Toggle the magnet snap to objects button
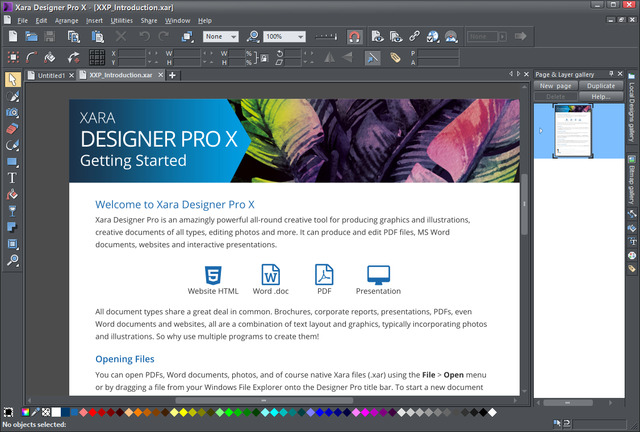Viewport: 640px width, 432px height. (354, 37)
